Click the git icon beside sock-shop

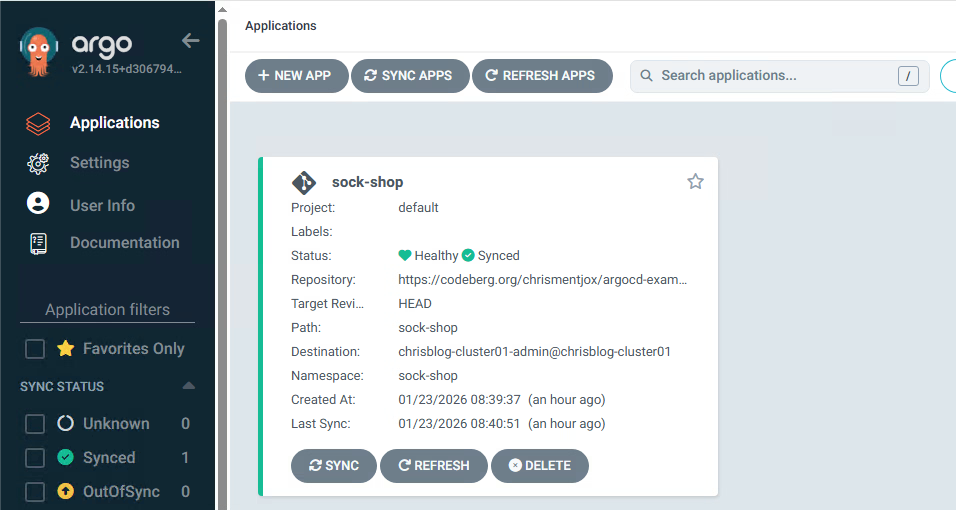click(304, 182)
